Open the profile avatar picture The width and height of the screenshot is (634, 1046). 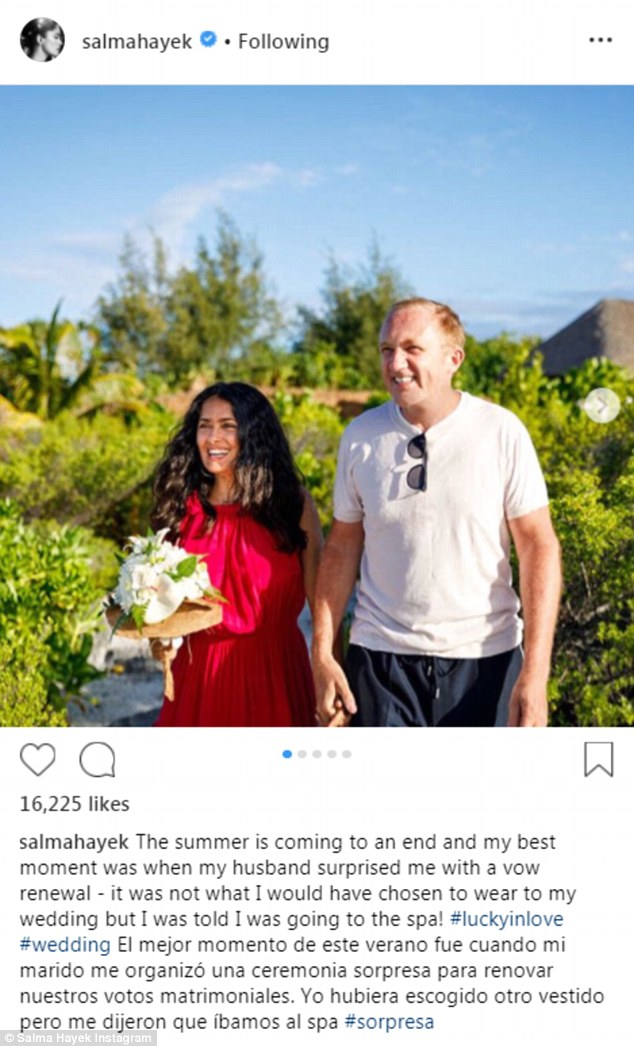42,40
